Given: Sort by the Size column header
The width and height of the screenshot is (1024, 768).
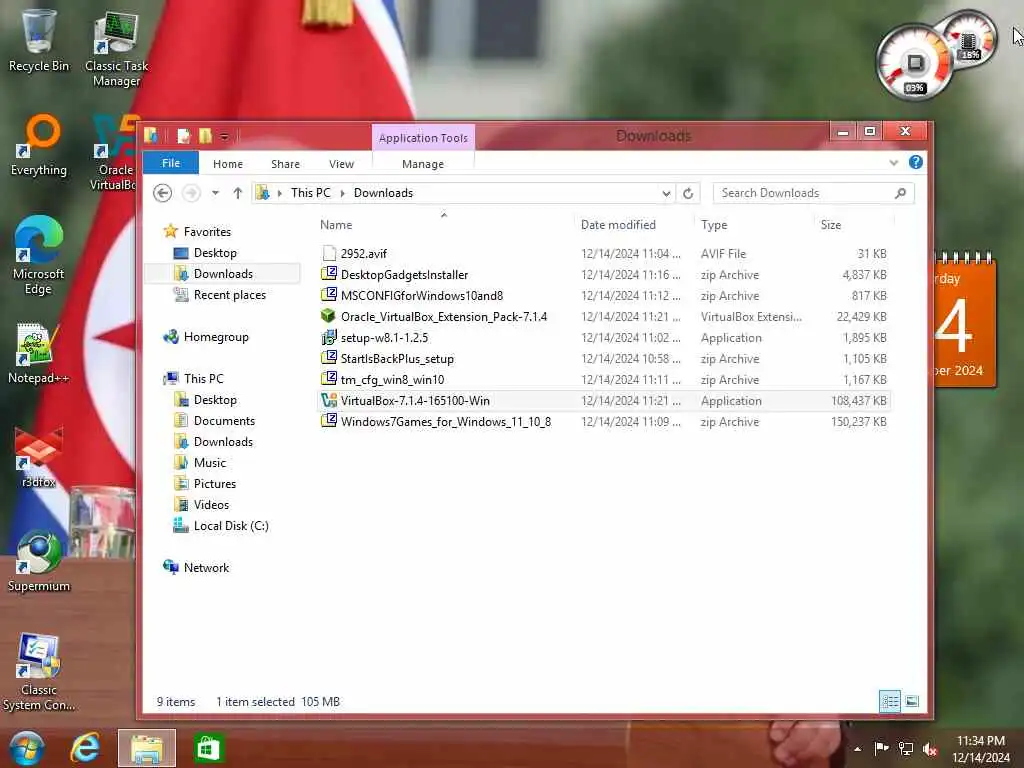Looking at the screenshot, I should (831, 225).
